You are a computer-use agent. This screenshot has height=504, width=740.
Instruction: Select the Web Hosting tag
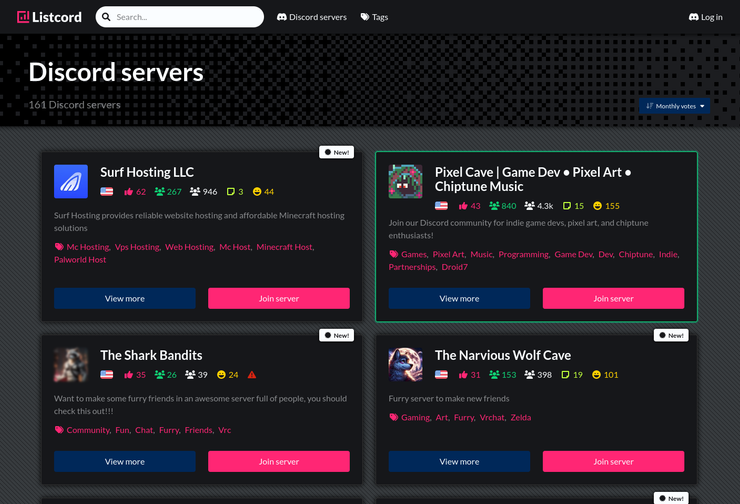pos(189,247)
